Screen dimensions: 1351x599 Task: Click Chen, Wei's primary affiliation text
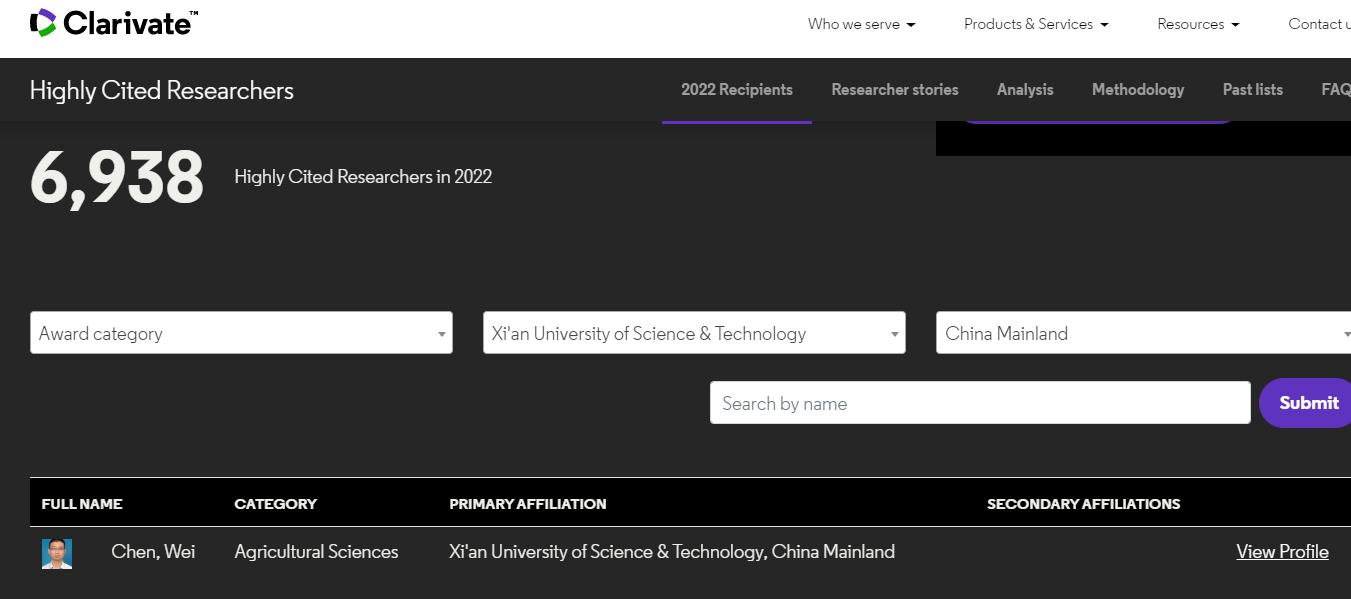672,552
